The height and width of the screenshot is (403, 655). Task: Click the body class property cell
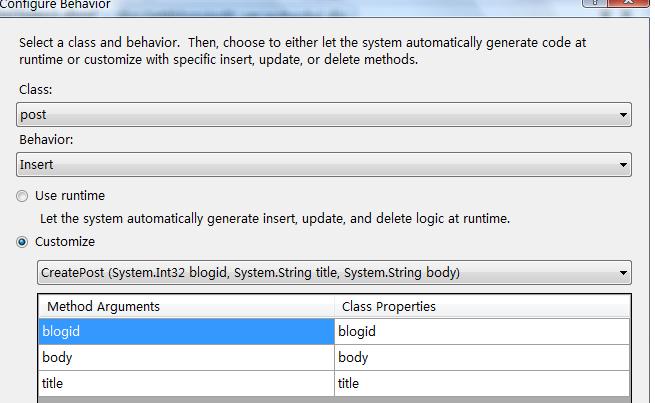482,357
